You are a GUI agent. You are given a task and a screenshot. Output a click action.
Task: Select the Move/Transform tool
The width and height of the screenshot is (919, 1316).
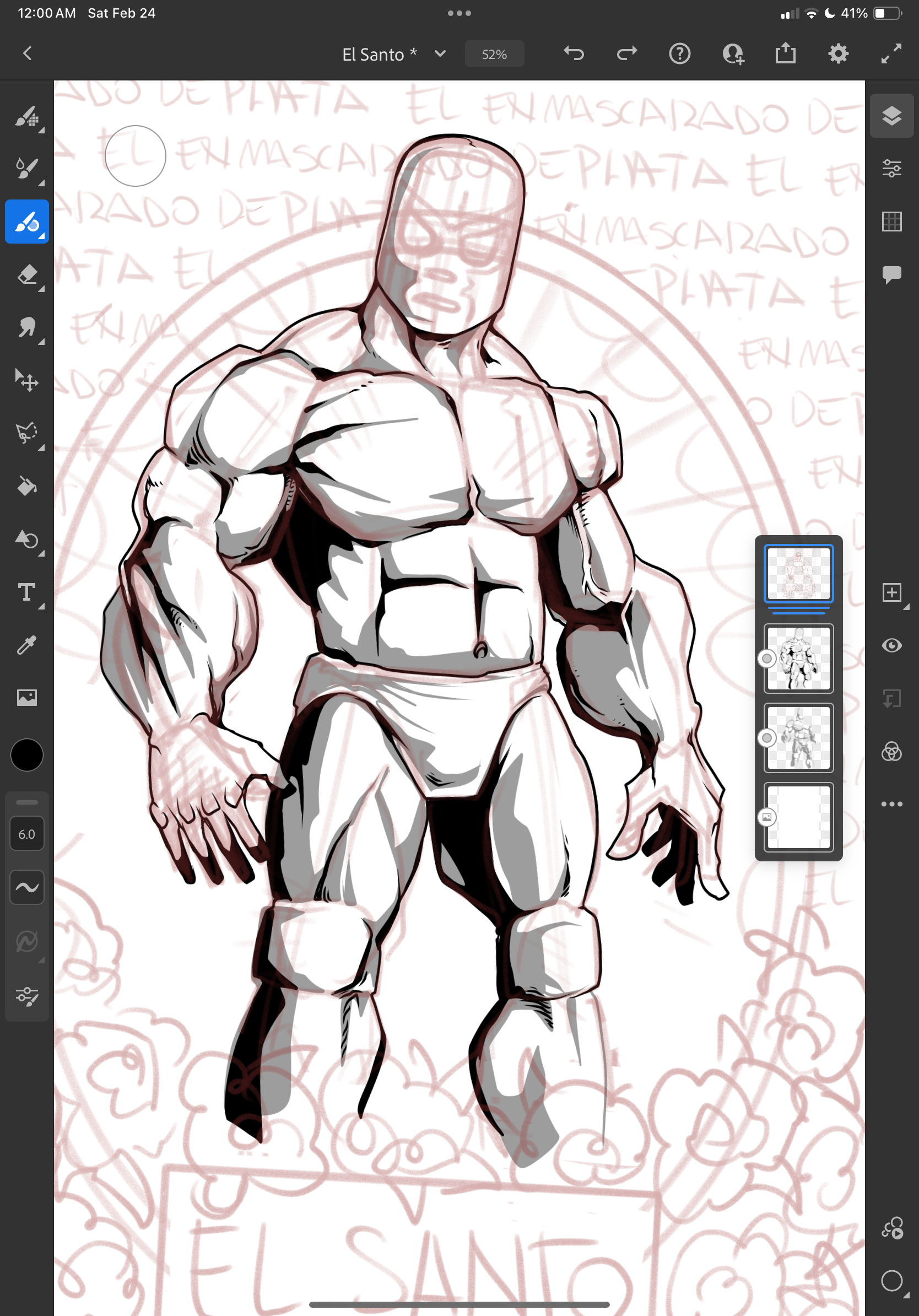pyautogui.click(x=27, y=380)
